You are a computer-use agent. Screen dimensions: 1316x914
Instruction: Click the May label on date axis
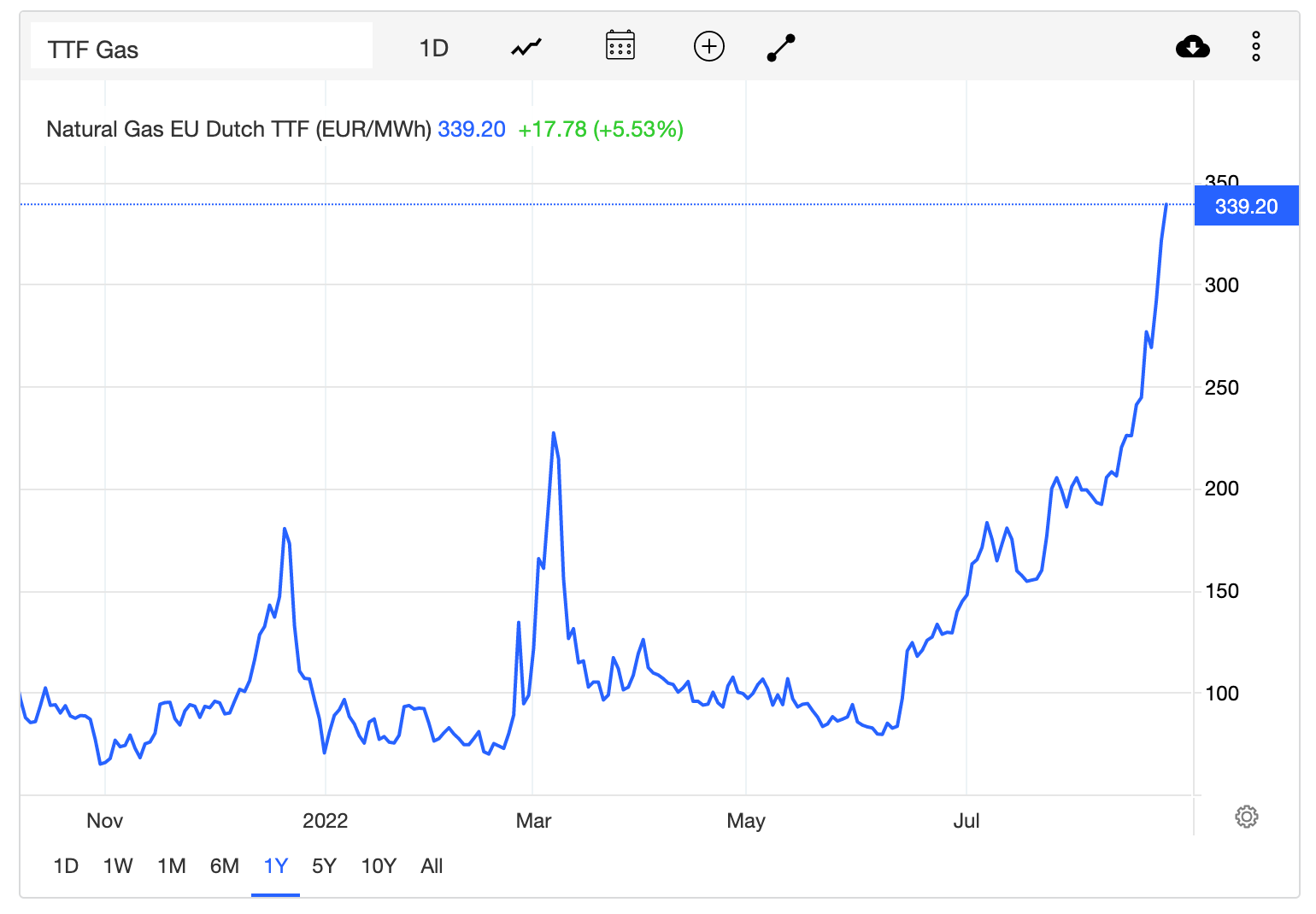[746, 821]
